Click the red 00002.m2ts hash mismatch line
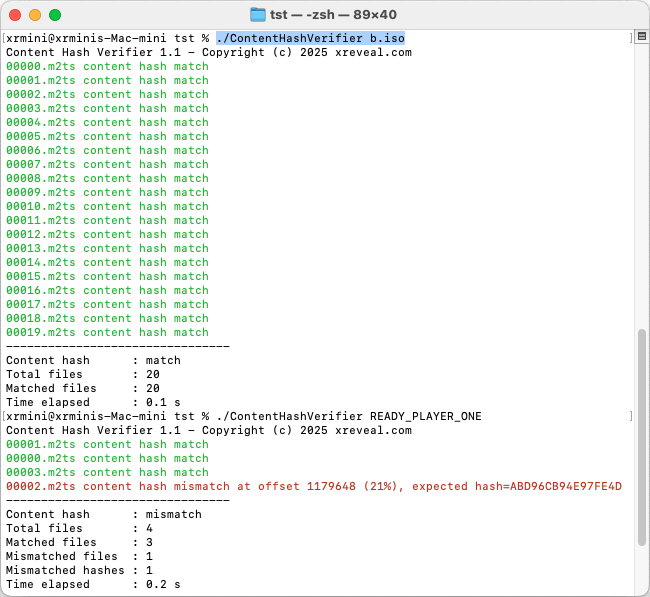650x597 pixels. 200,486
